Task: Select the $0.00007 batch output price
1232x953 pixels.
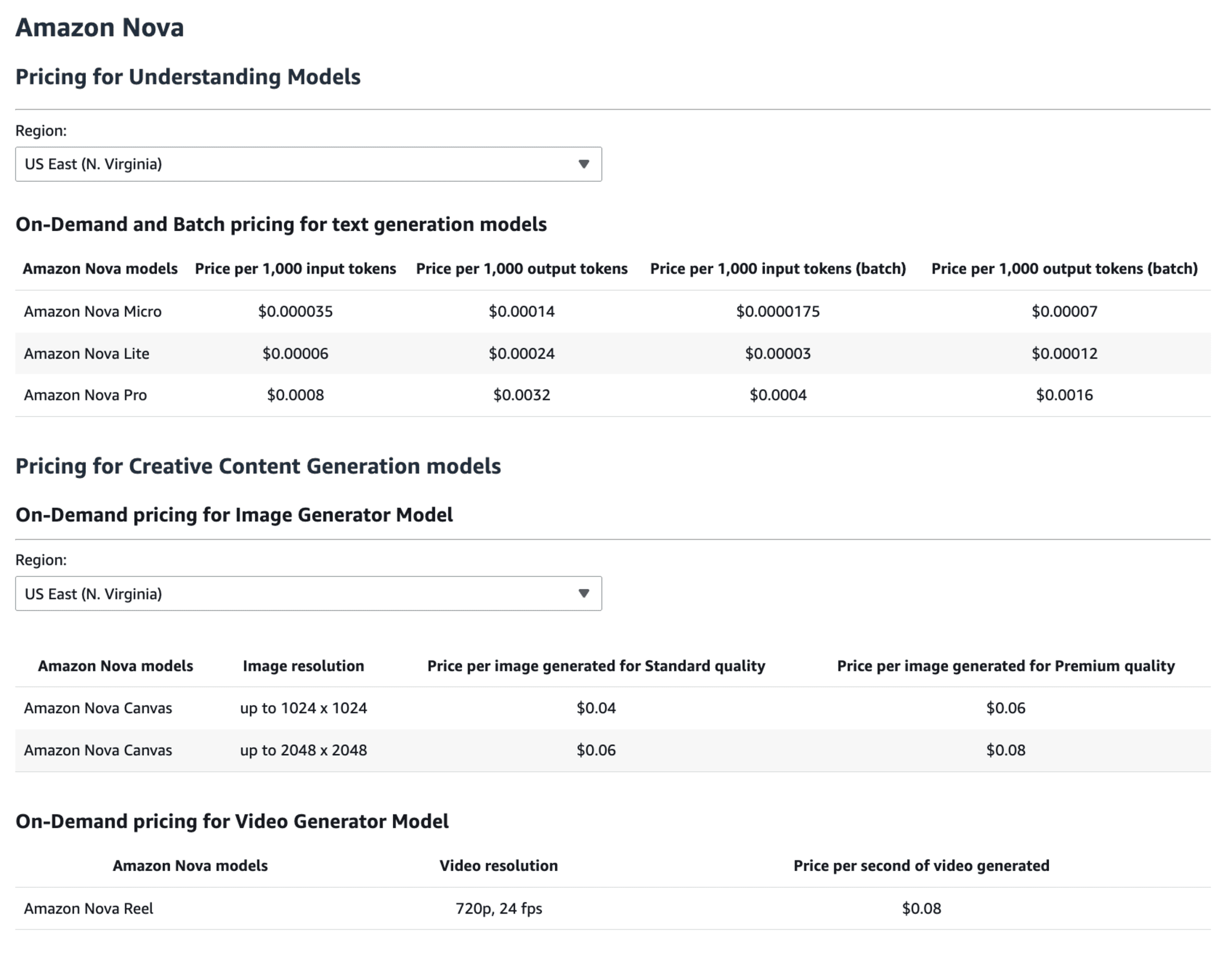Action: coord(1064,311)
